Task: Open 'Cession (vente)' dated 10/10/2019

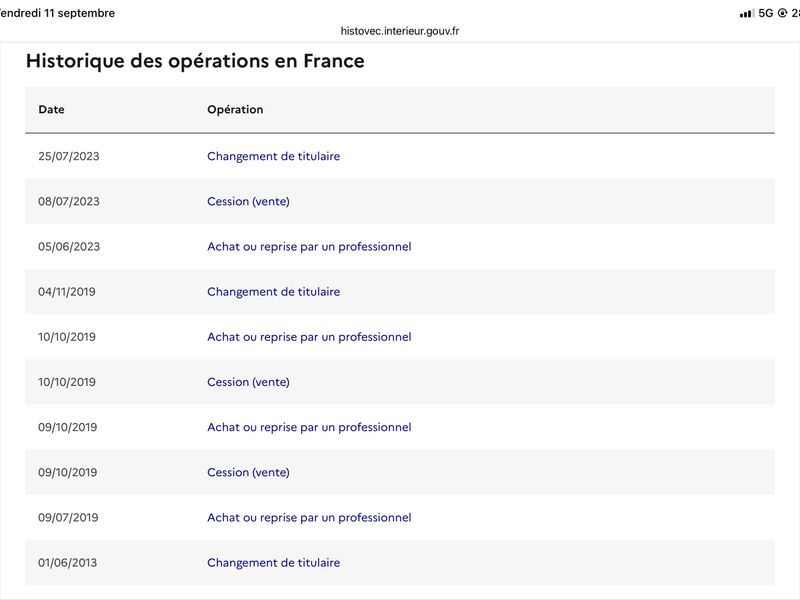Action: coord(248,382)
